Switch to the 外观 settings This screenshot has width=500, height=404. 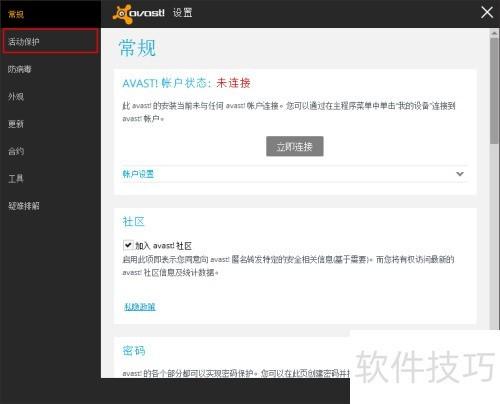click(16, 96)
